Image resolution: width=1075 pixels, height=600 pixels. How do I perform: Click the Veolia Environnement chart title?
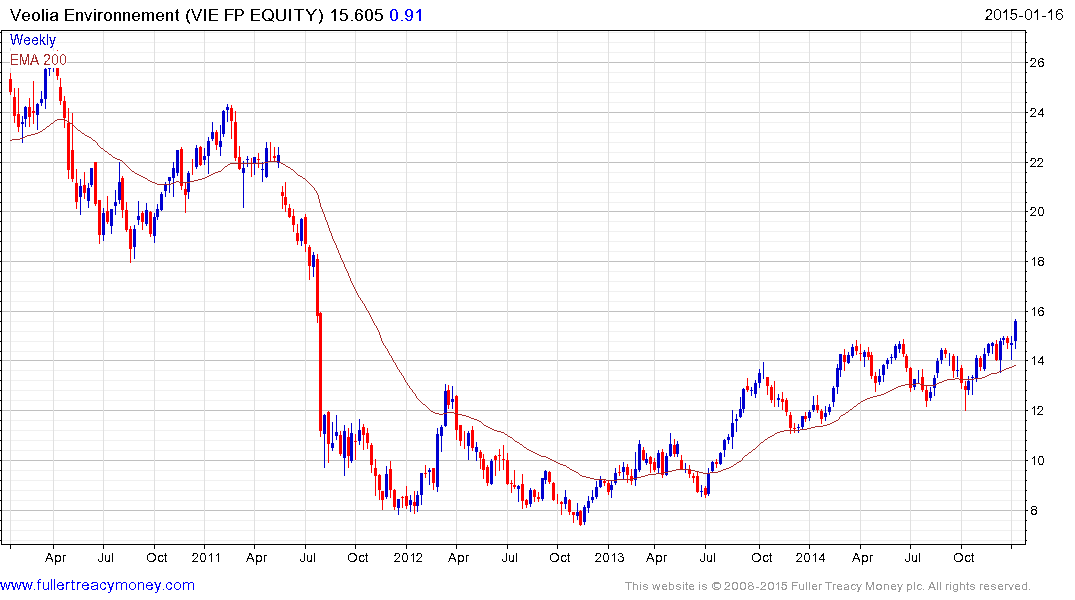pyautogui.click(x=167, y=14)
